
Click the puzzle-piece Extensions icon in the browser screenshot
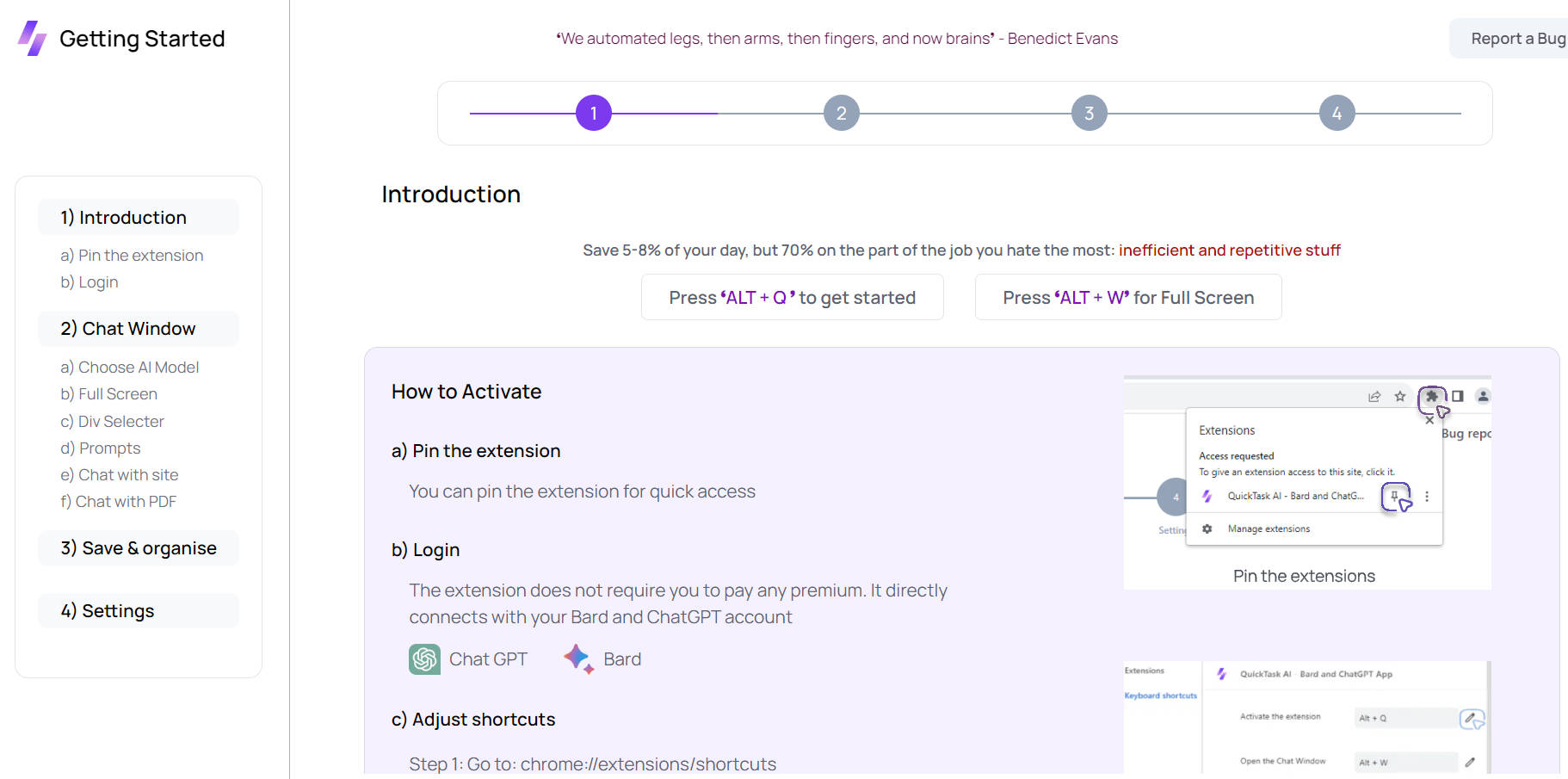[1432, 396]
